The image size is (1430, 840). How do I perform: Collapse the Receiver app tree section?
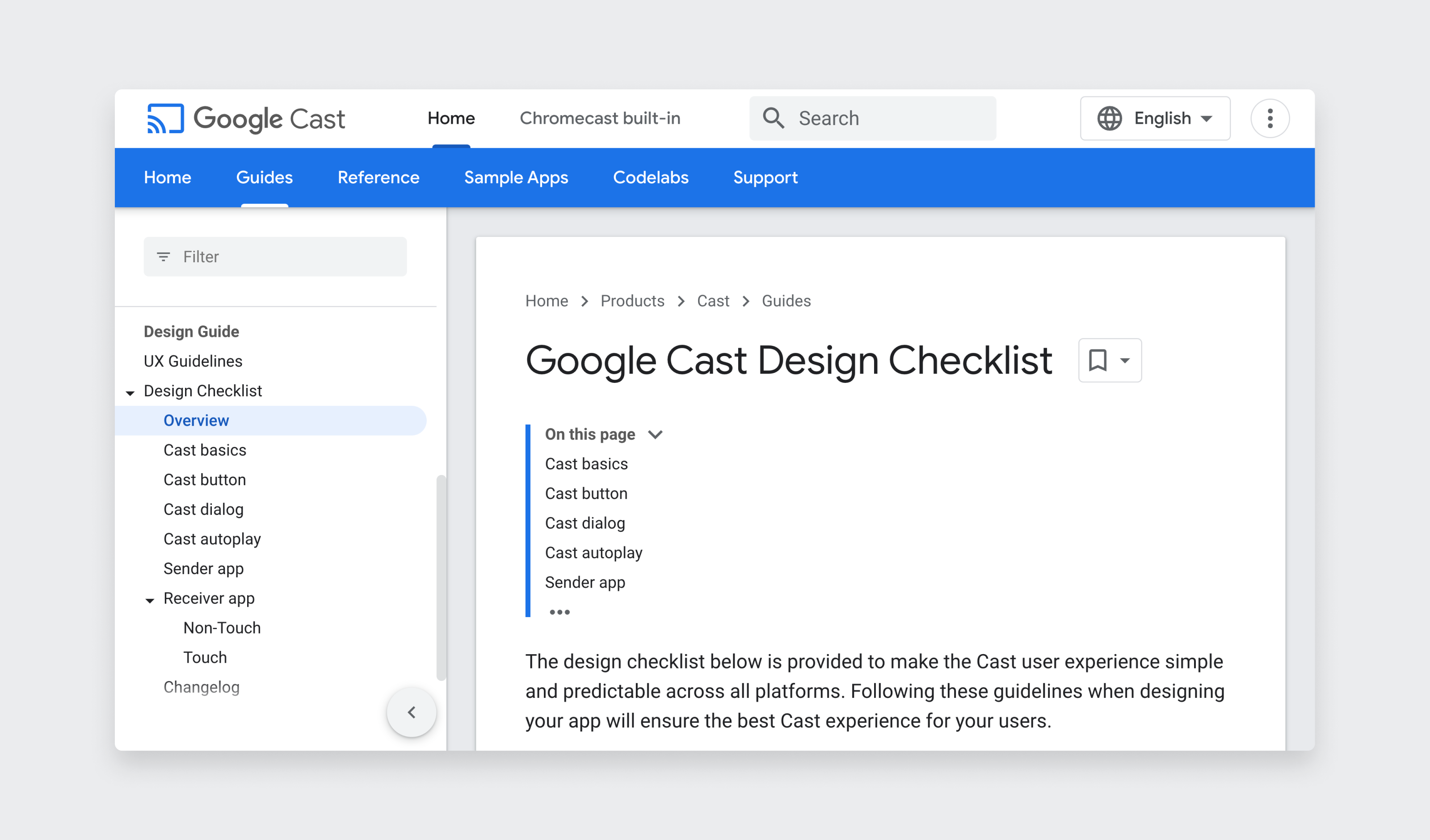(x=150, y=600)
